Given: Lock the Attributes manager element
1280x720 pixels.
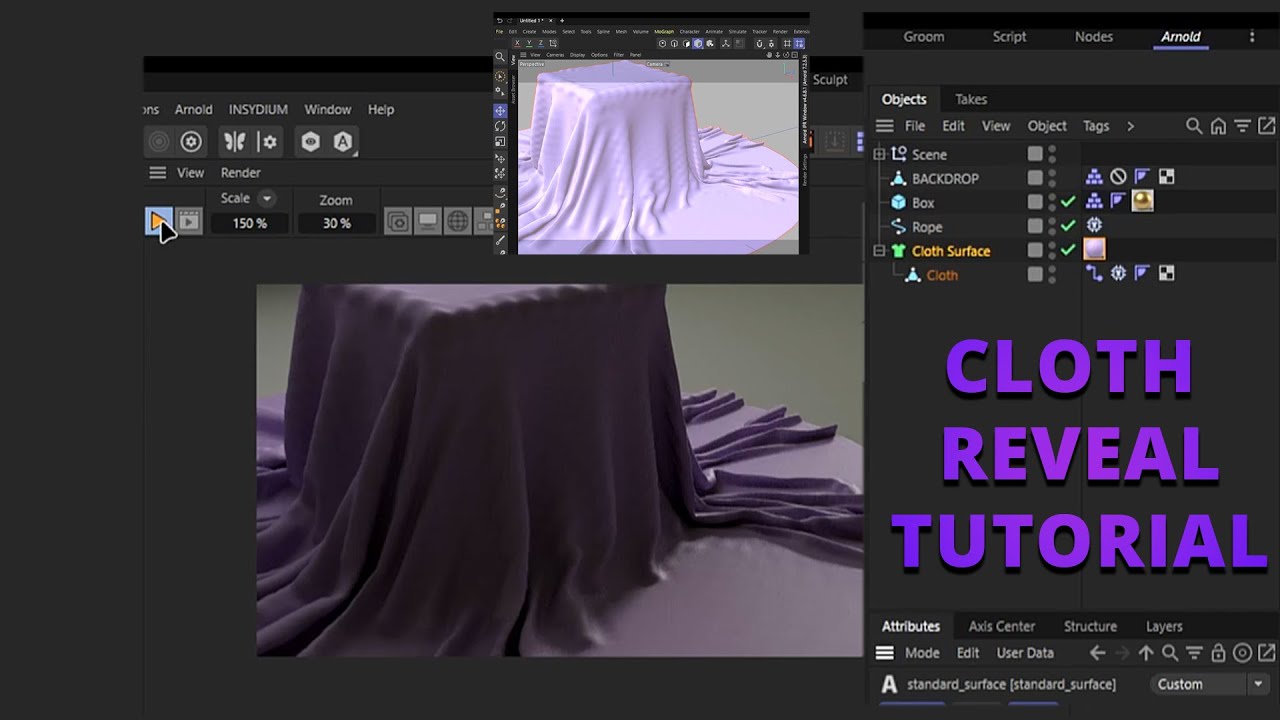Looking at the screenshot, I should 1218,653.
